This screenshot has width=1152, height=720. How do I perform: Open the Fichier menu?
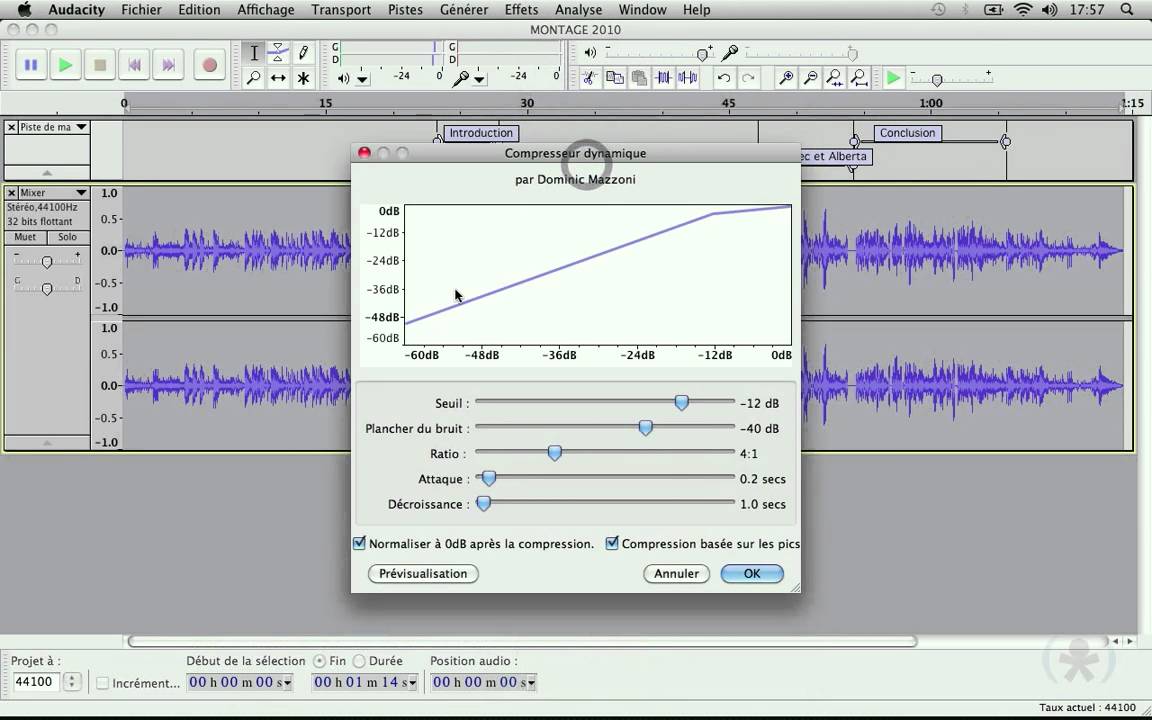pyautogui.click(x=141, y=10)
